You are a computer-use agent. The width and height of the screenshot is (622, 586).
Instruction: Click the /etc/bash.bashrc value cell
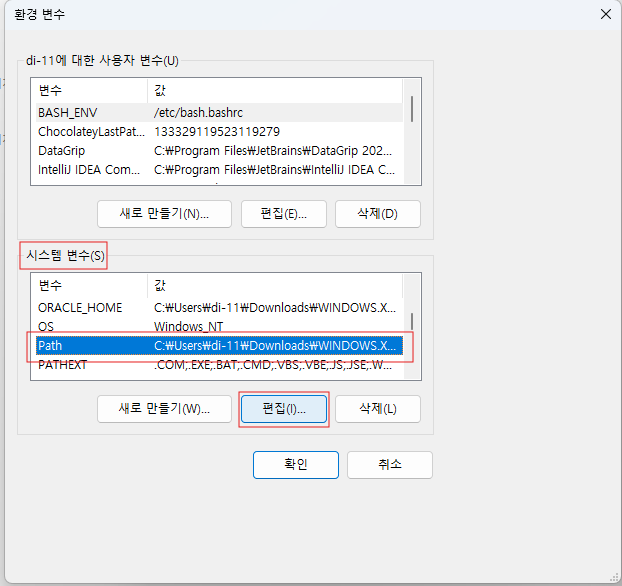point(198,113)
